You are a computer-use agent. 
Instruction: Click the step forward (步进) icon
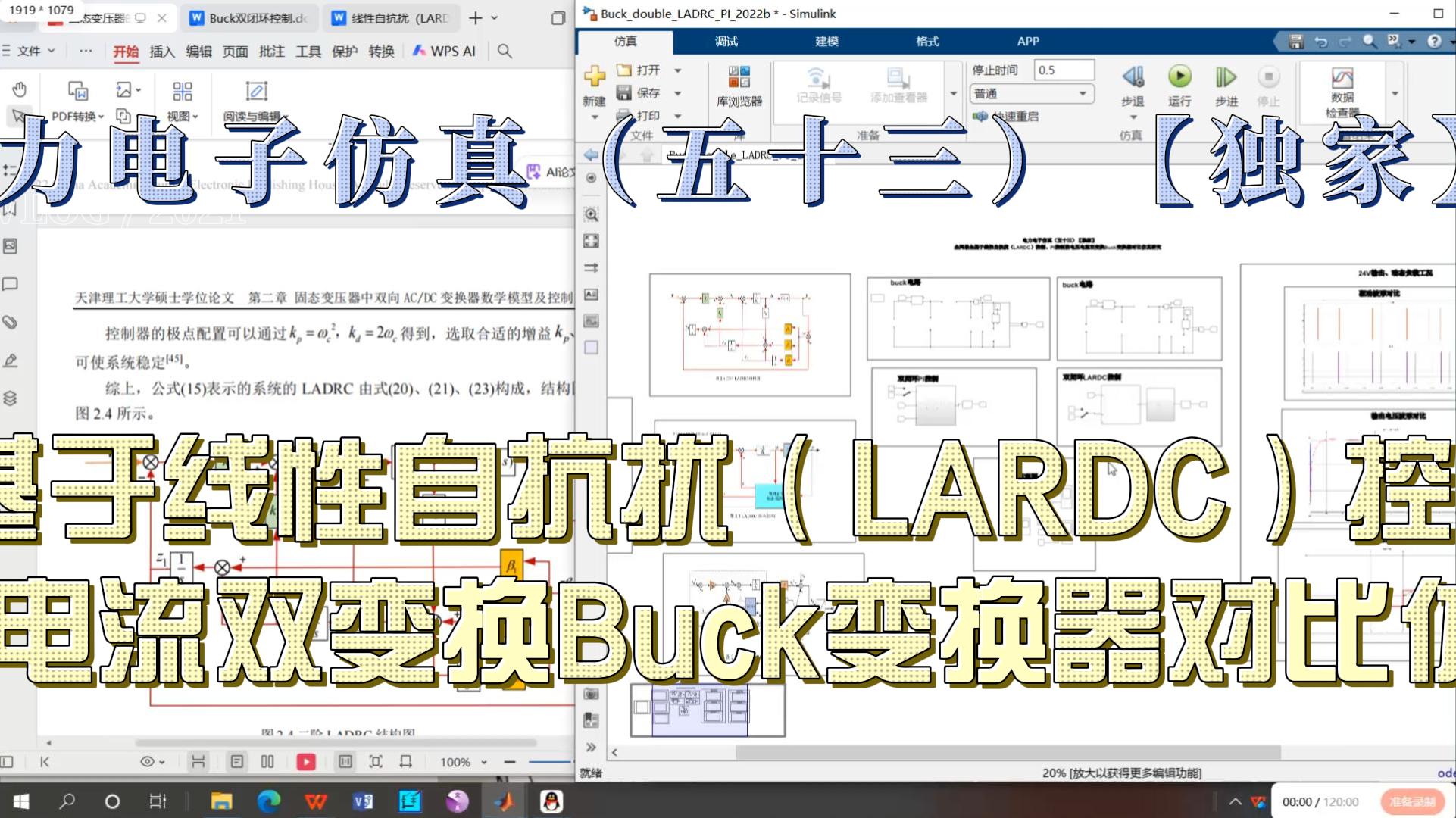[1225, 77]
